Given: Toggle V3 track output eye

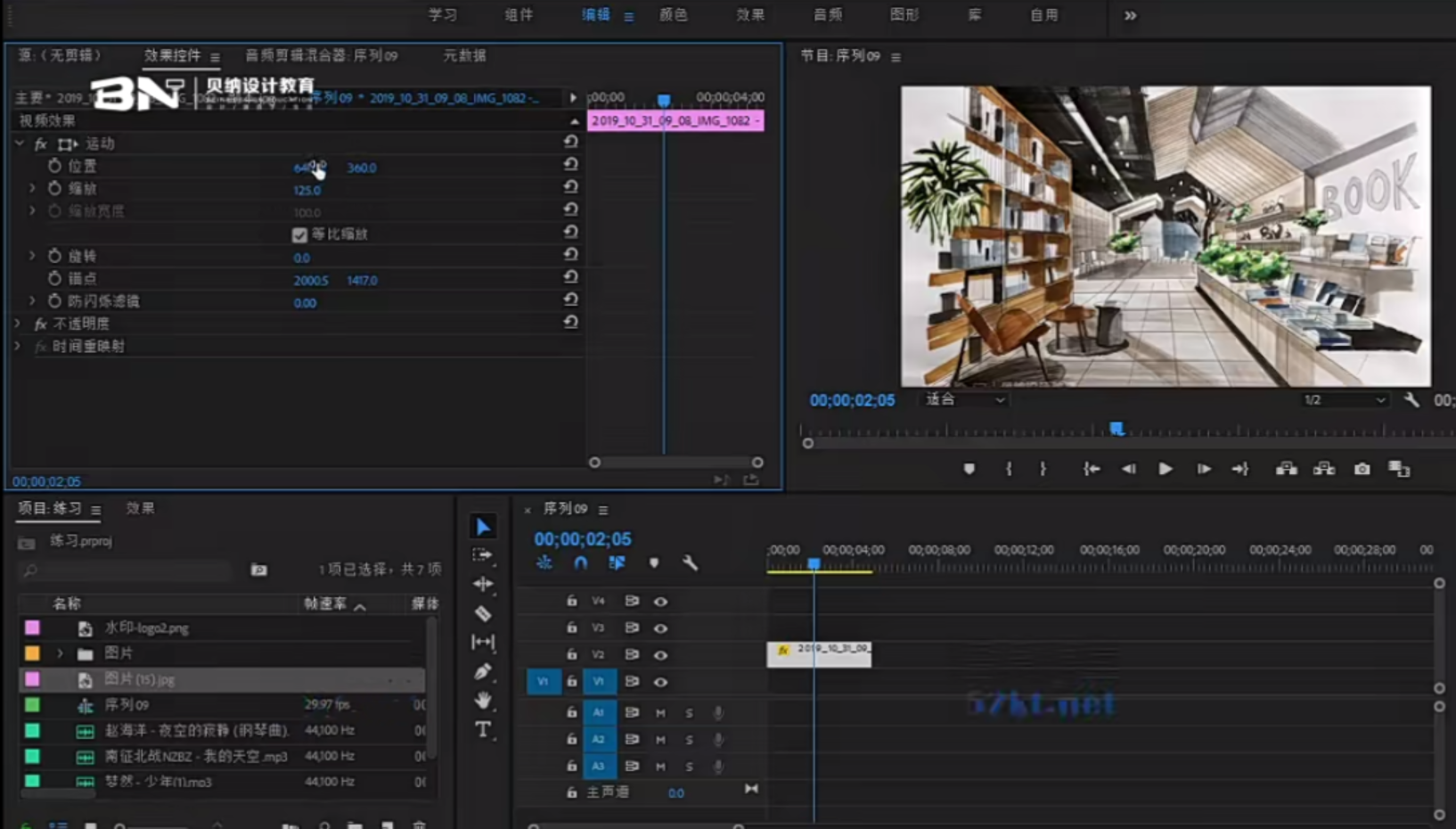Looking at the screenshot, I should tap(660, 628).
